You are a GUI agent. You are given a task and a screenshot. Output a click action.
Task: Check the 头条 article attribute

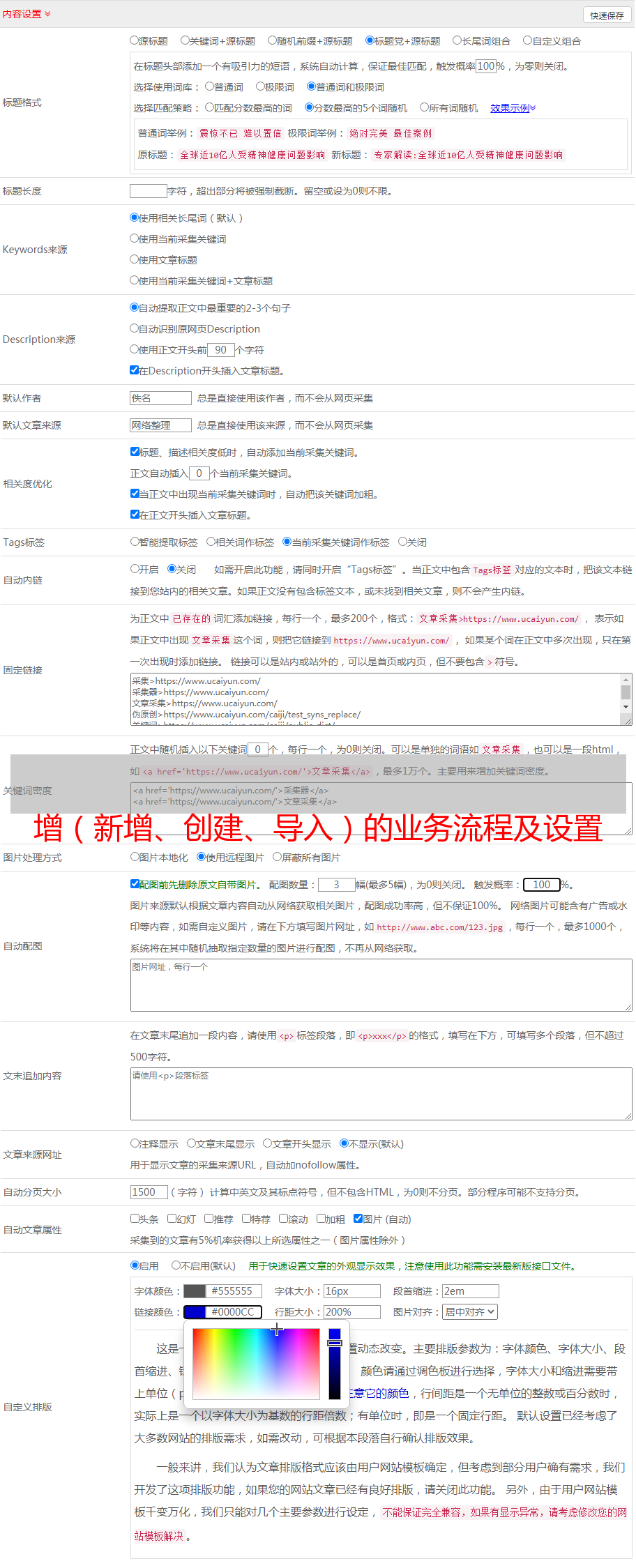[135, 1219]
